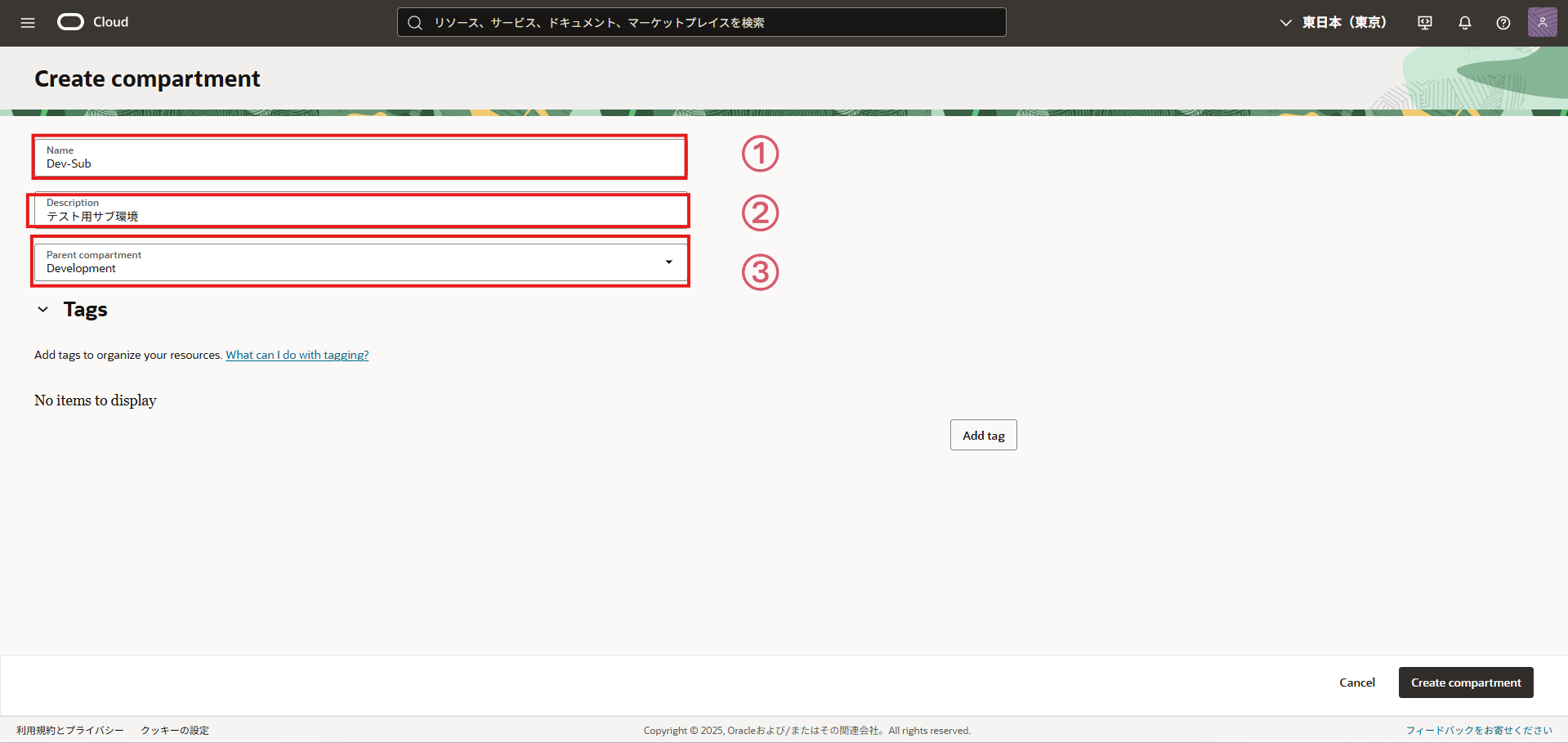Viewport: 1568px width, 743px height.
Task: Collapse the Tags section chevron
Action: (43, 310)
